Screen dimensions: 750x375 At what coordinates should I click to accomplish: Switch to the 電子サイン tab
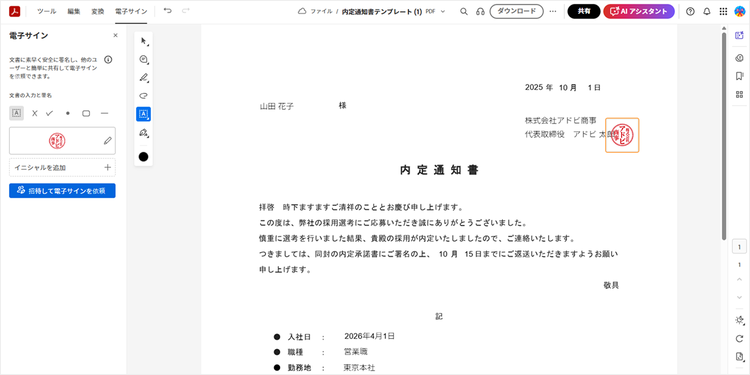131,11
